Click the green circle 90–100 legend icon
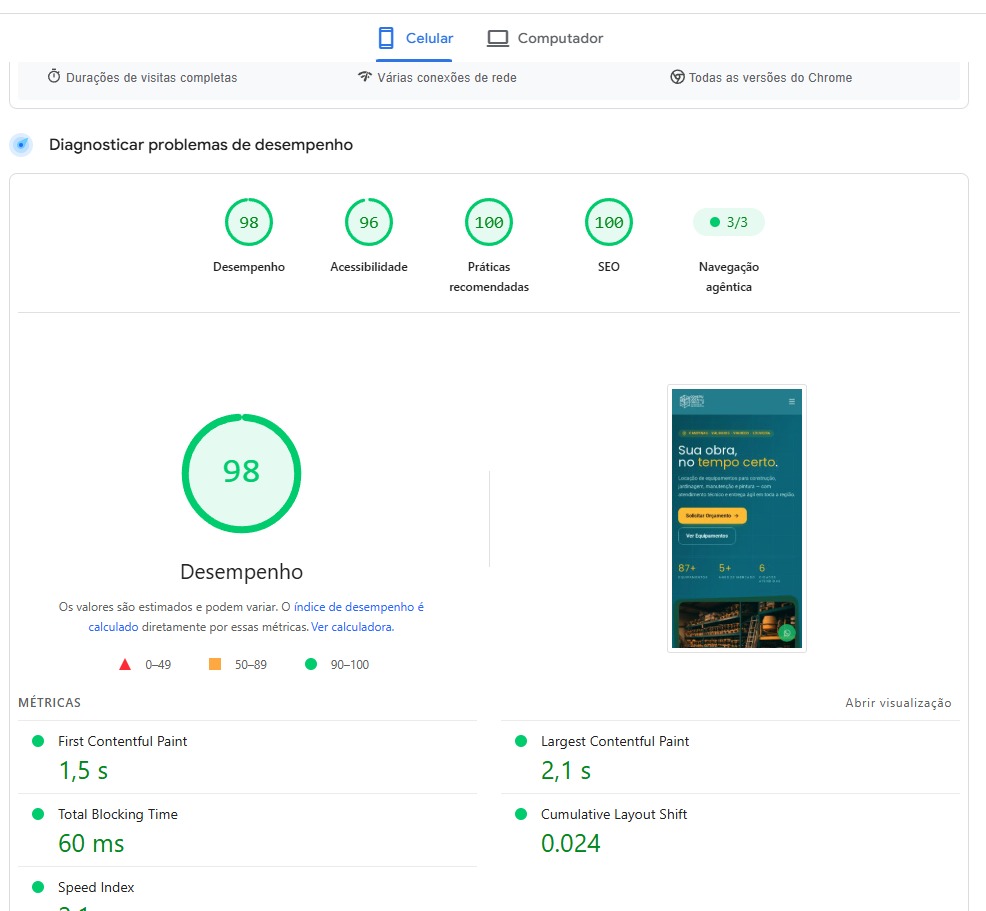986x911 pixels. (311, 664)
